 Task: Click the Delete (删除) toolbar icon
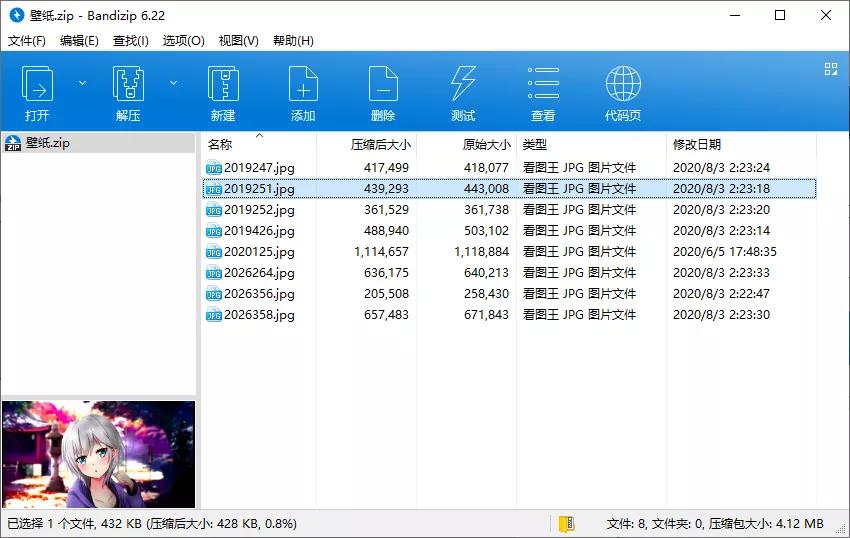[383, 84]
